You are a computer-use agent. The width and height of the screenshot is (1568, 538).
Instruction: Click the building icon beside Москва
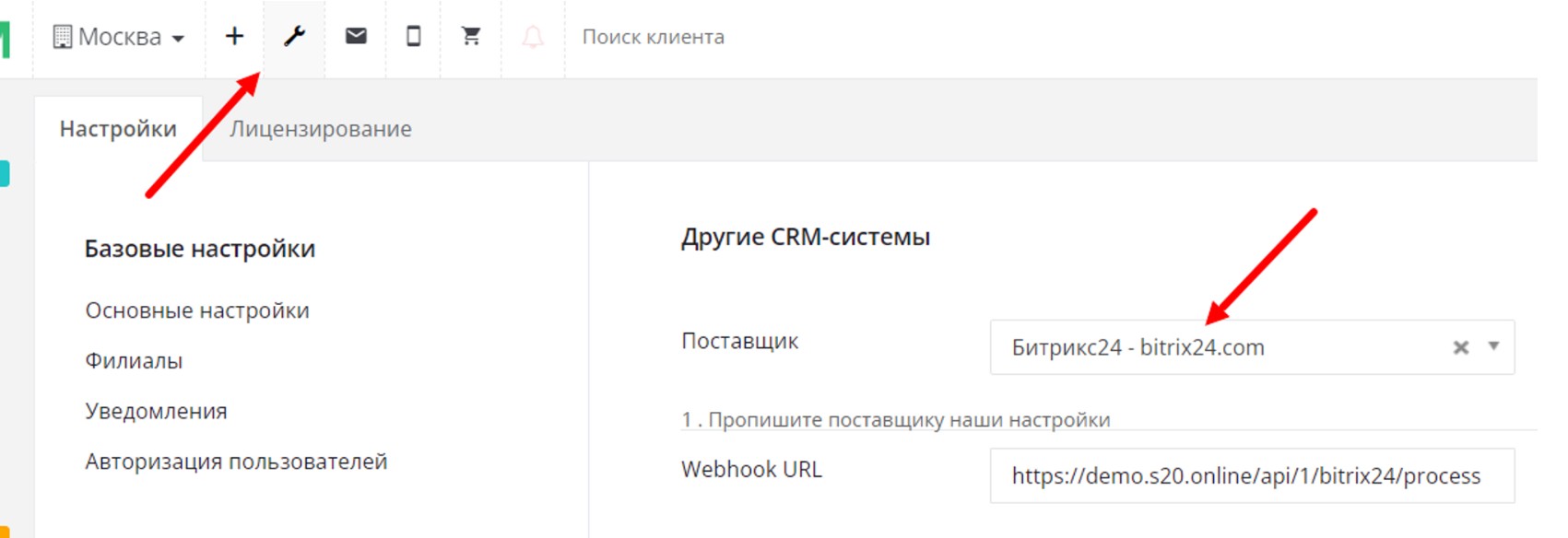(x=62, y=37)
